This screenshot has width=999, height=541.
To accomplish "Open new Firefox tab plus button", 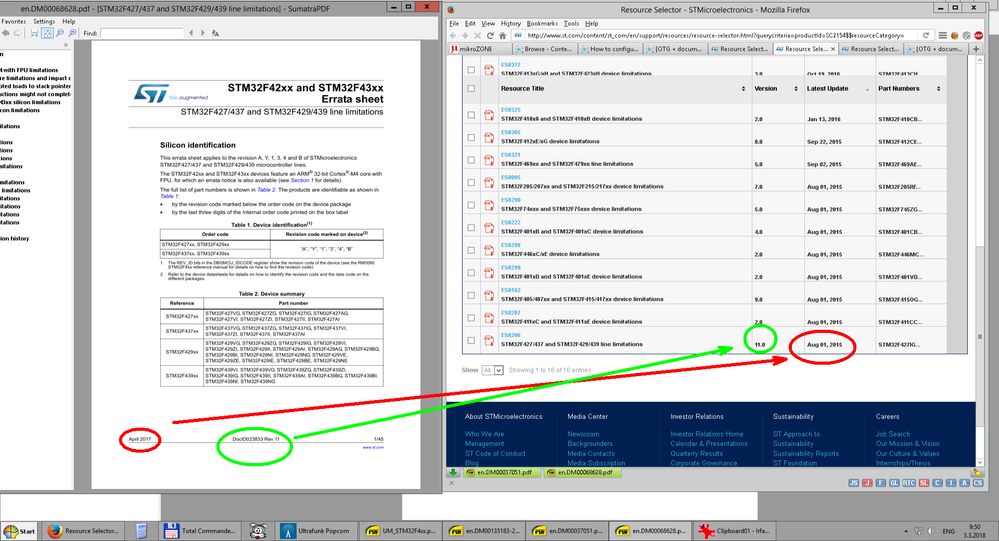I will tap(975, 49).
